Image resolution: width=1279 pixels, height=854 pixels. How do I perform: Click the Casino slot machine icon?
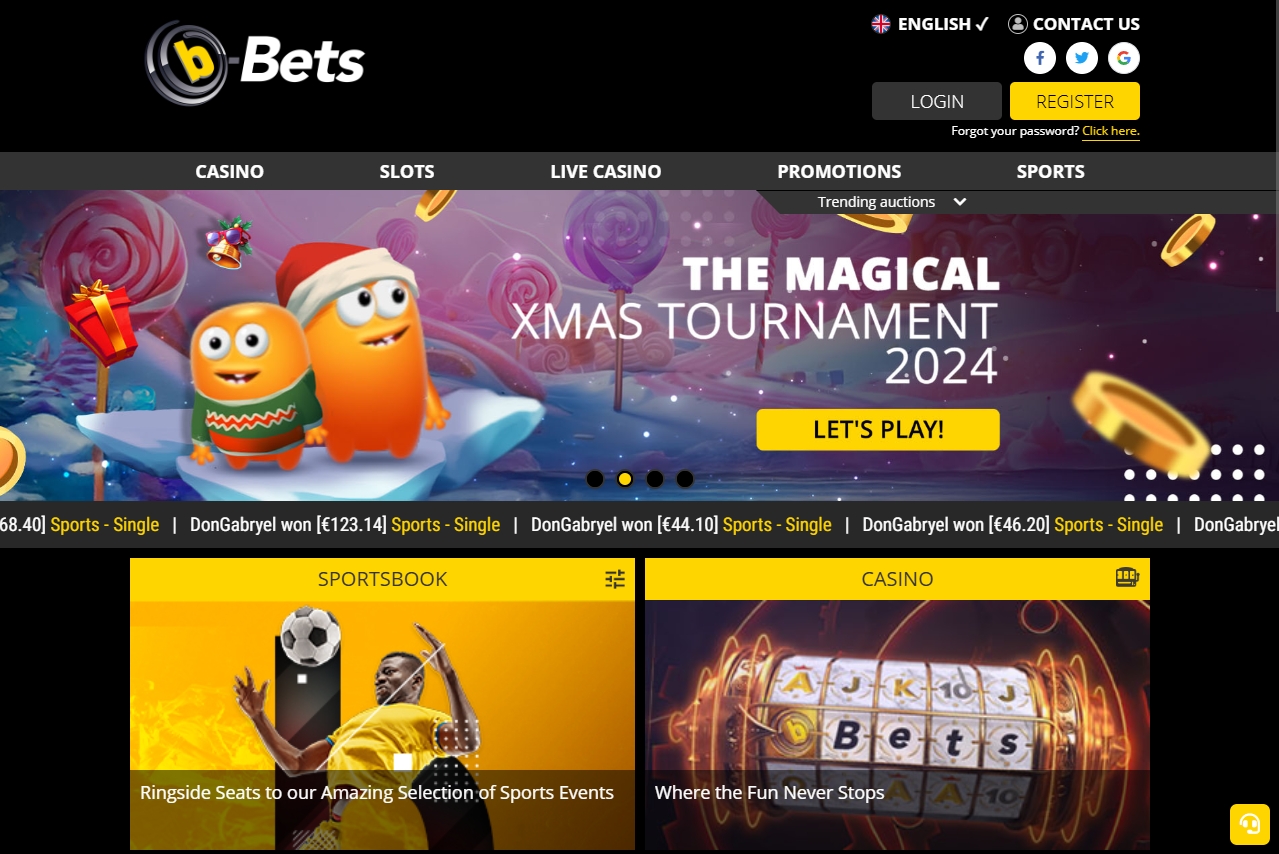pos(1127,578)
